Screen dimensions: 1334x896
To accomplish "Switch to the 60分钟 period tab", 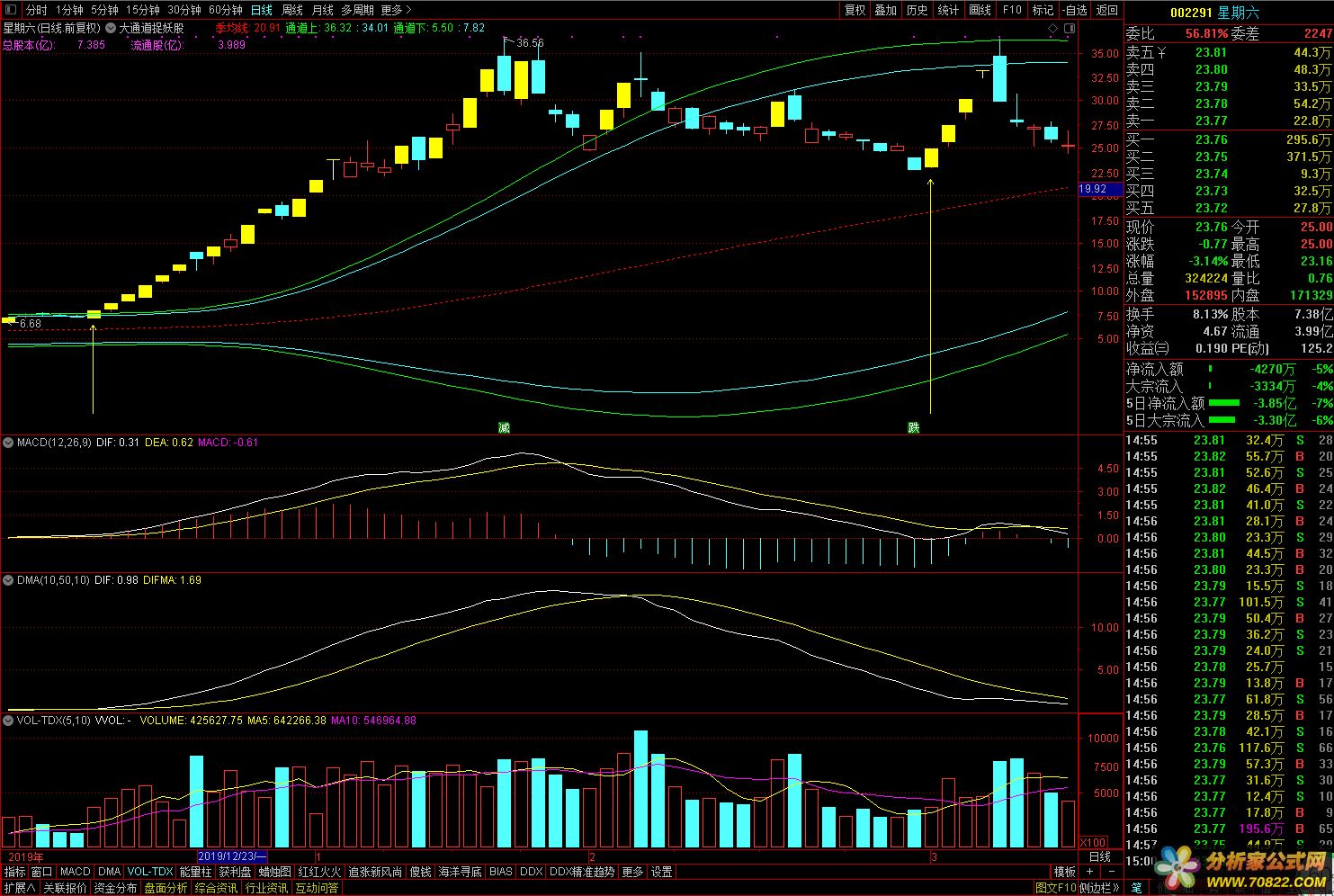I will (x=225, y=10).
